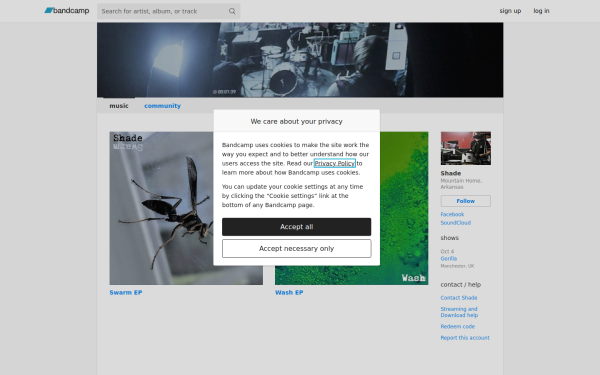Click the band header banner image
Image resolution: width=600 pixels, height=375 pixels.
pos(300,60)
